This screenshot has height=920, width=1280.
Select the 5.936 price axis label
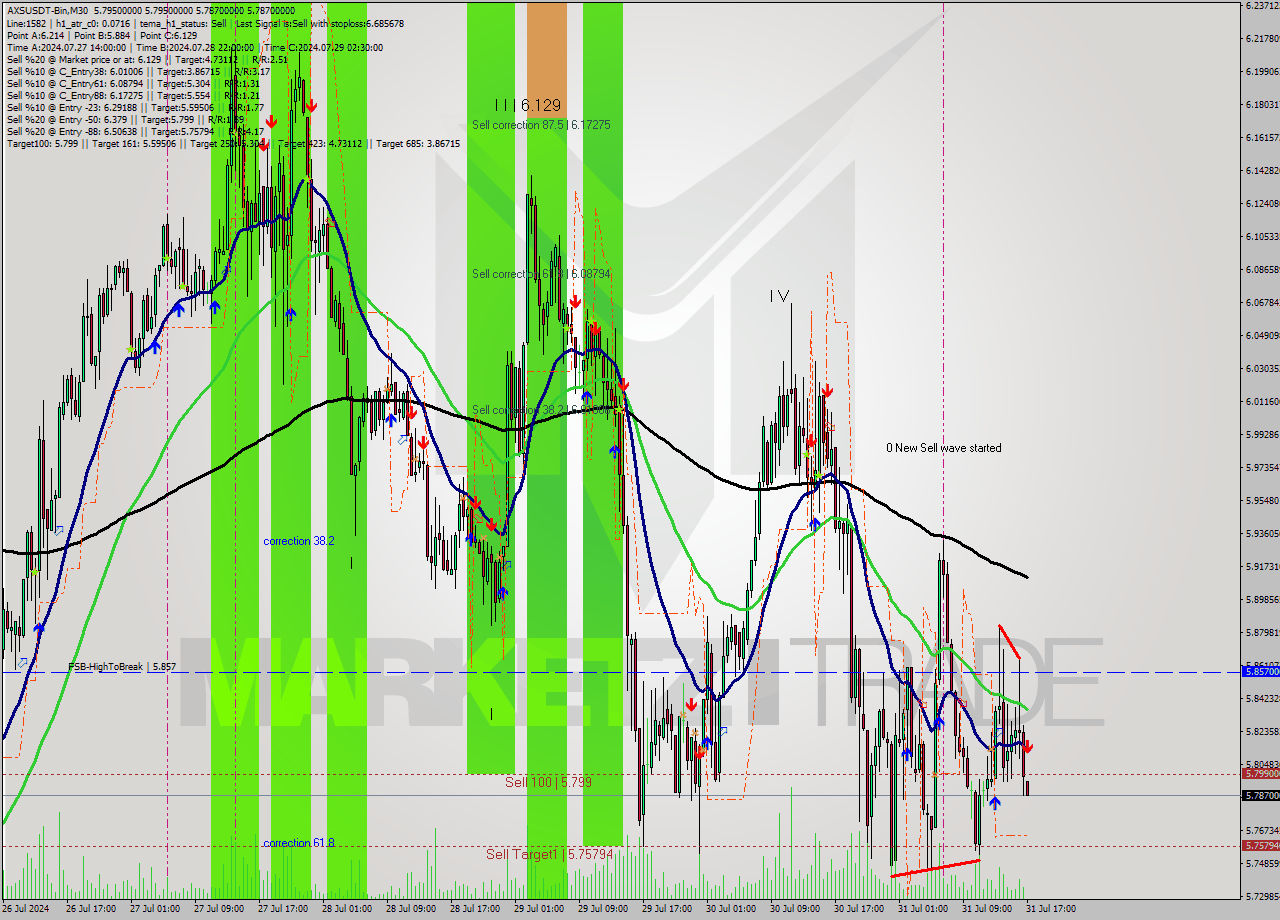[x=1263, y=533]
